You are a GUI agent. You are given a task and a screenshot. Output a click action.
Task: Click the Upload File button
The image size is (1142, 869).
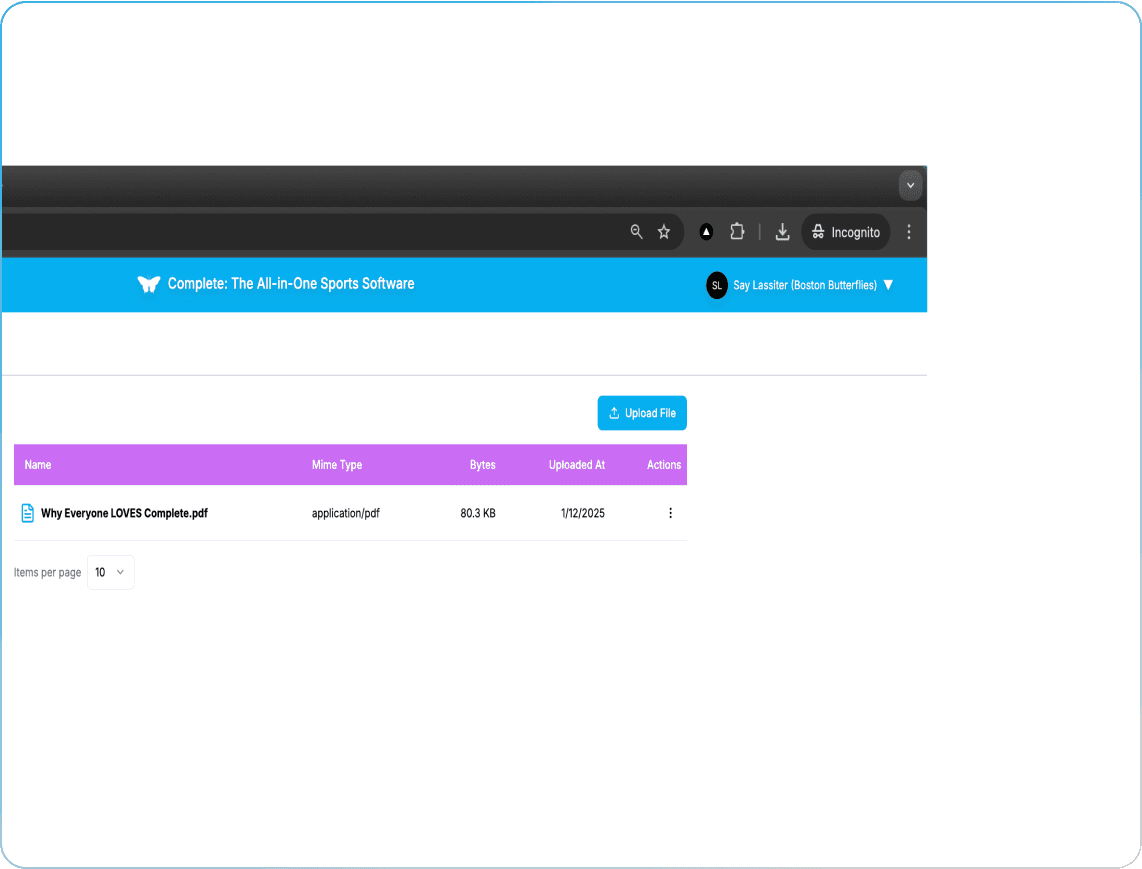(x=642, y=413)
